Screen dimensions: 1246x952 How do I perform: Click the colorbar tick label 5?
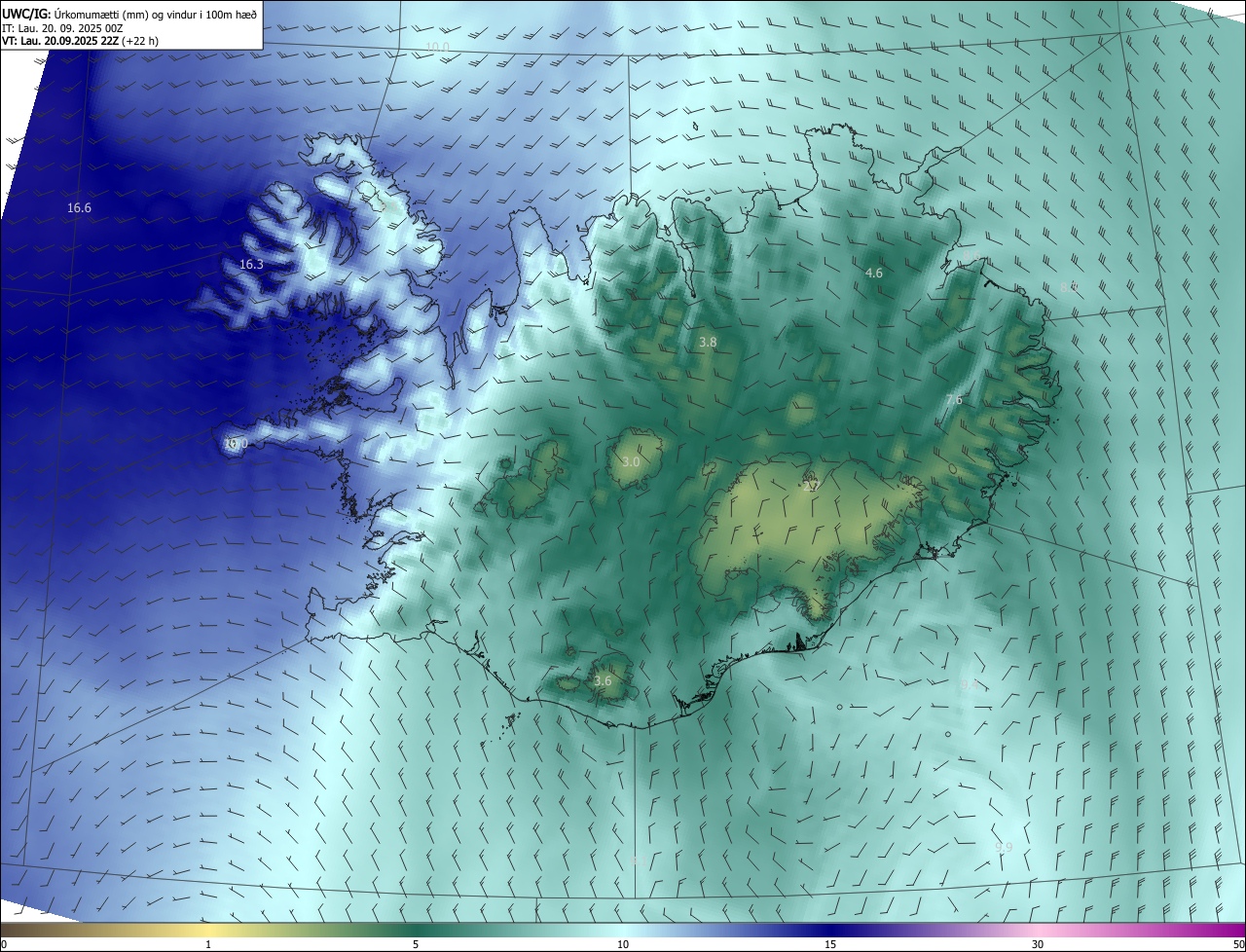click(x=416, y=945)
